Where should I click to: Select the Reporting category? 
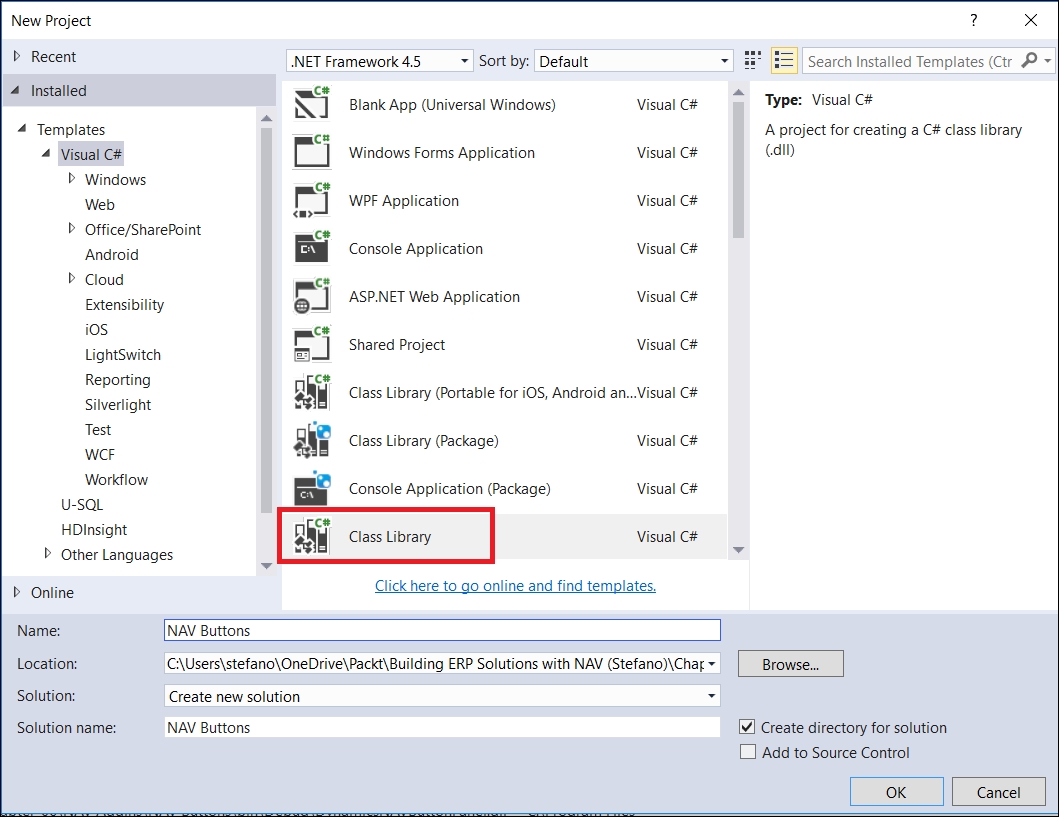tap(118, 379)
